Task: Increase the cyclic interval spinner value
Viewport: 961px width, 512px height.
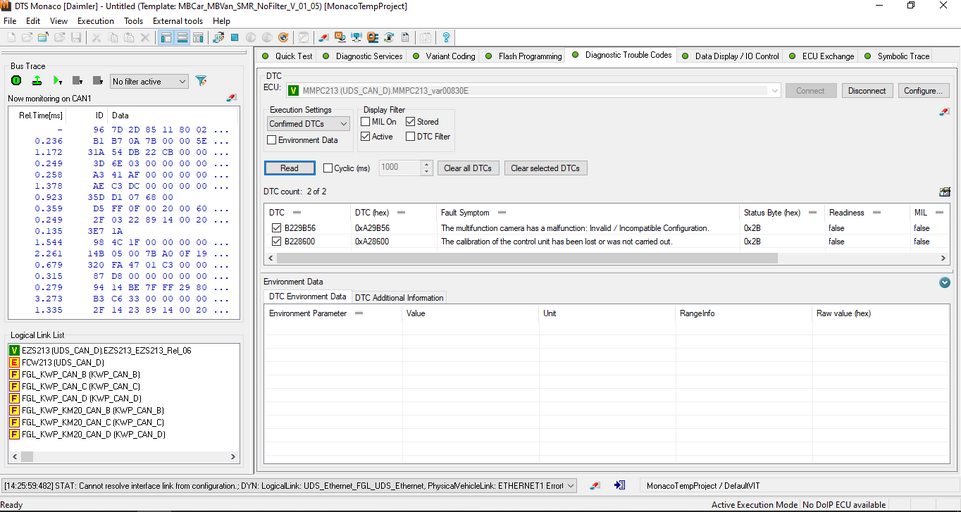Action: pyautogui.click(x=427, y=164)
